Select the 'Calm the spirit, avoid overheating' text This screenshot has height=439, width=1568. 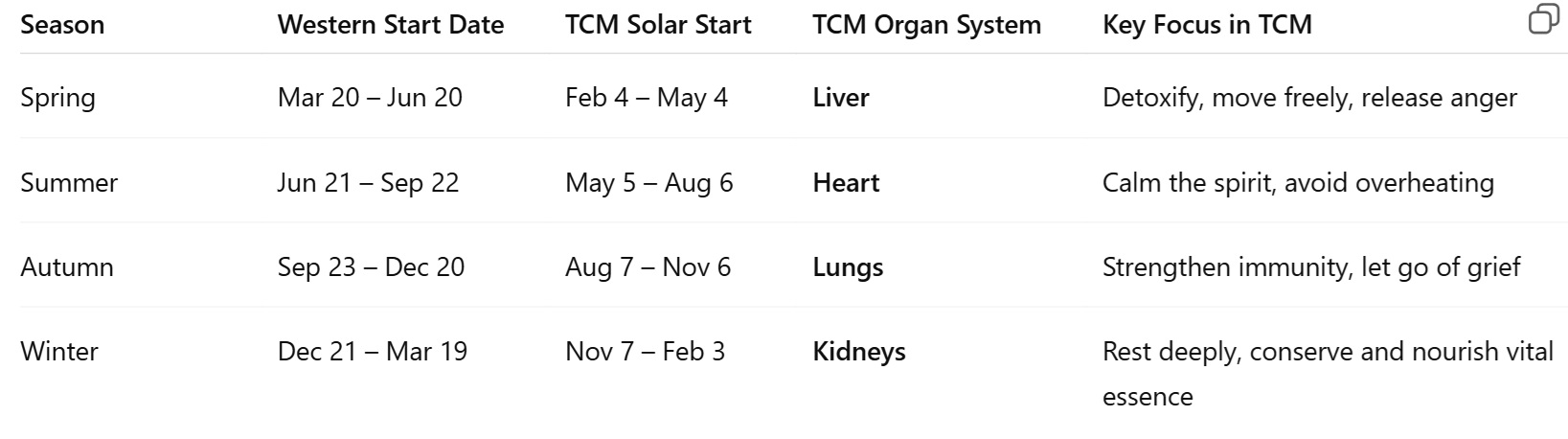click(1298, 182)
